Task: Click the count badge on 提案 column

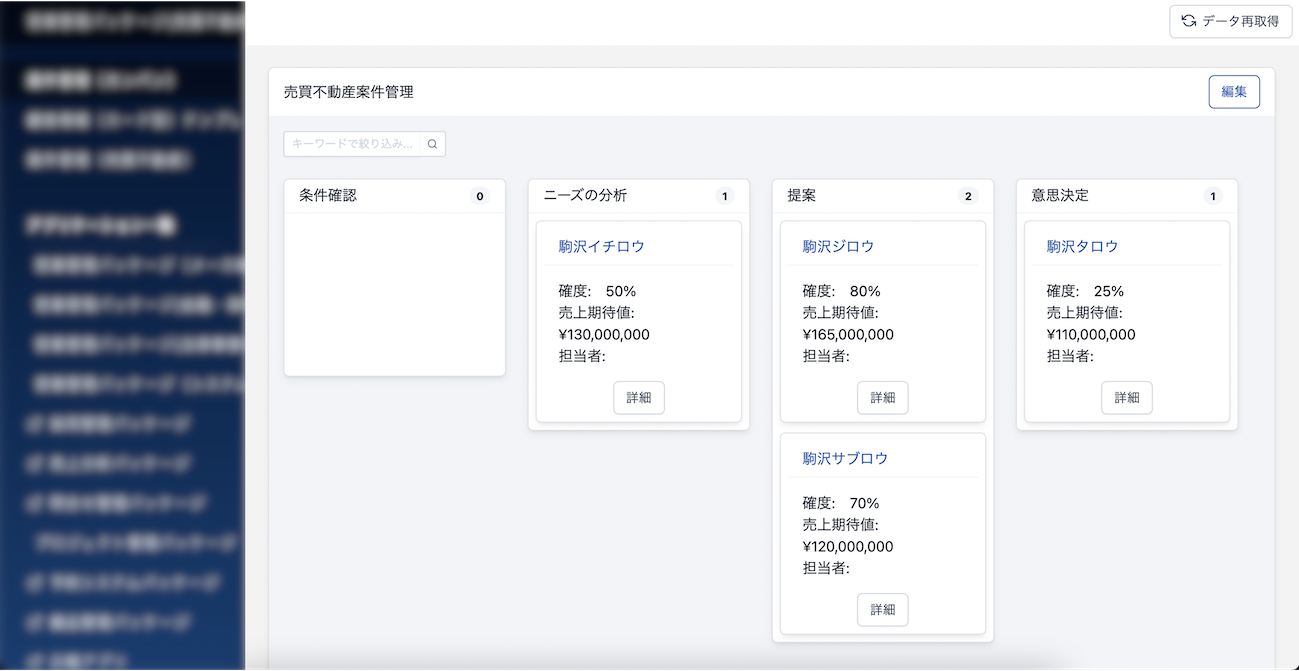Action: pyautogui.click(x=967, y=196)
